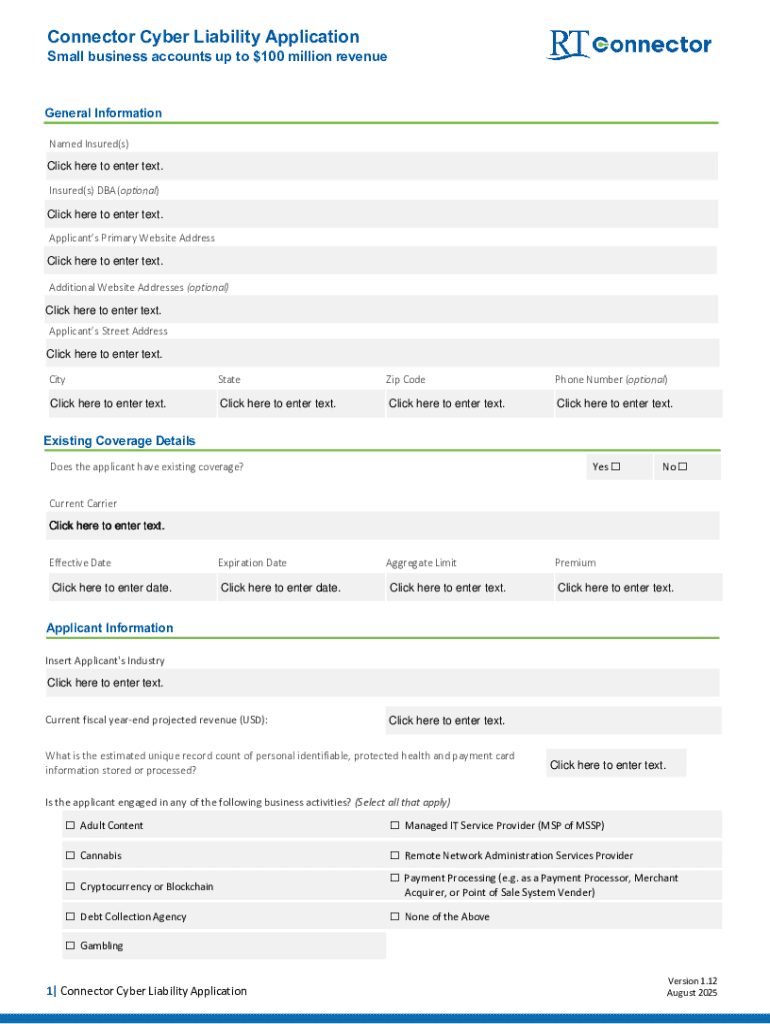This screenshot has height=1024, width=770.
Task: Focus the Primary Website Address field
Action: pyautogui.click(x=381, y=261)
